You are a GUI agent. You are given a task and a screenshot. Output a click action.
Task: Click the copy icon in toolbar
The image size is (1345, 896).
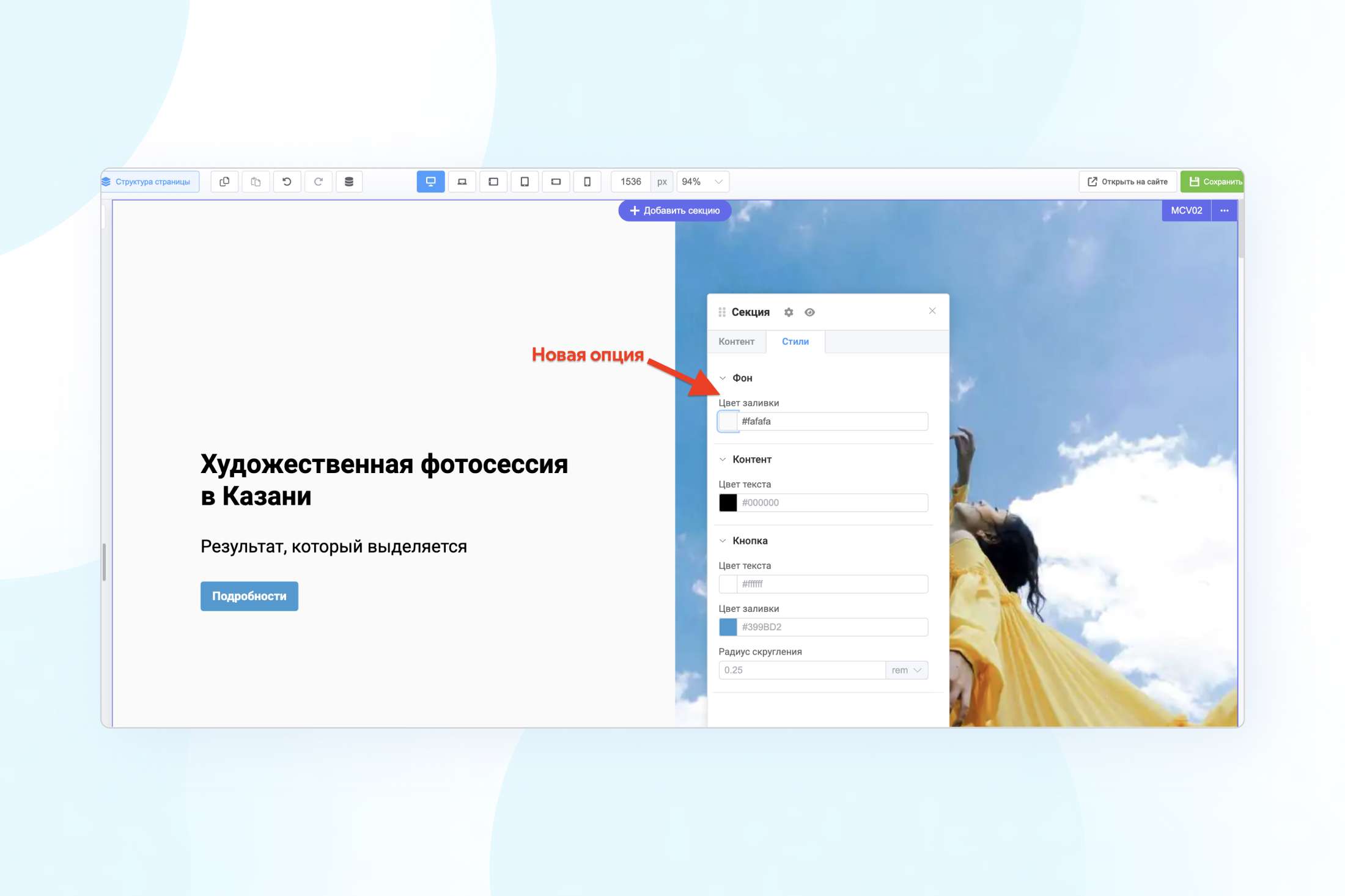coord(224,182)
